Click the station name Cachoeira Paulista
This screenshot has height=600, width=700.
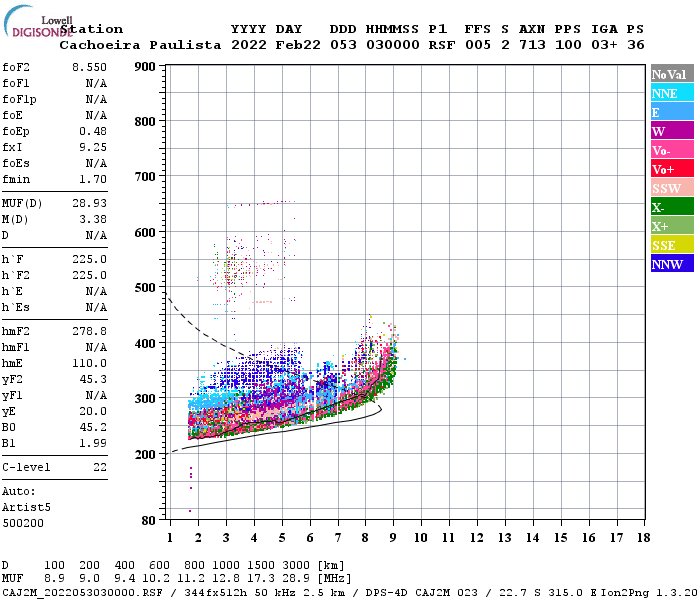point(140,45)
